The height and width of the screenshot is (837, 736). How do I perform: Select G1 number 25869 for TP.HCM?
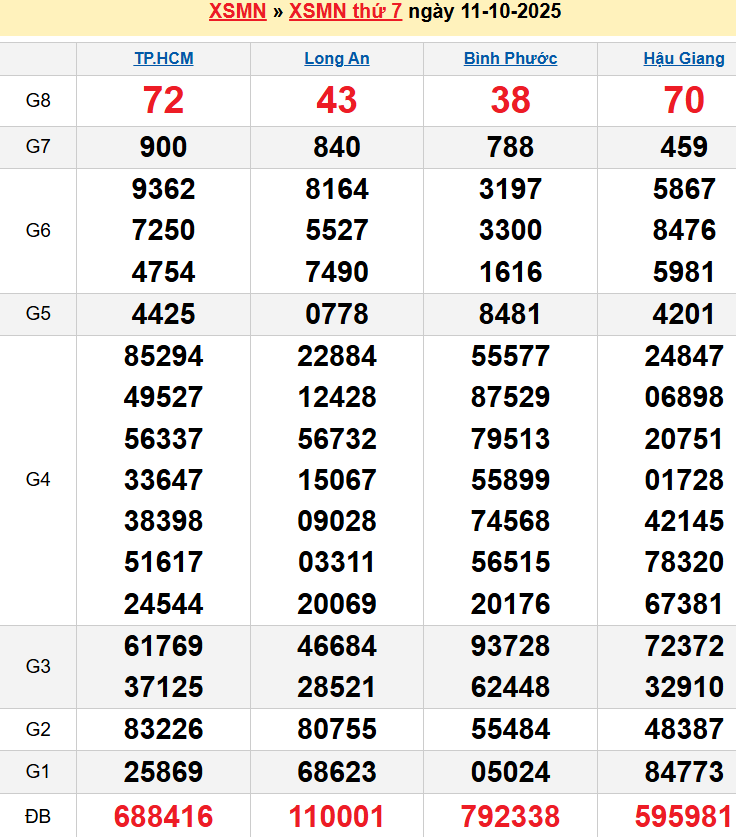point(164,771)
